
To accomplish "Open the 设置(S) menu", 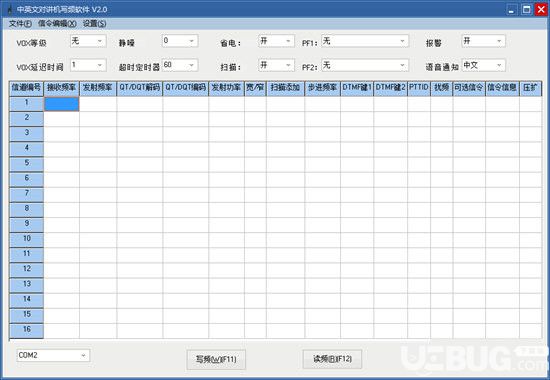I will [x=95, y=24].
